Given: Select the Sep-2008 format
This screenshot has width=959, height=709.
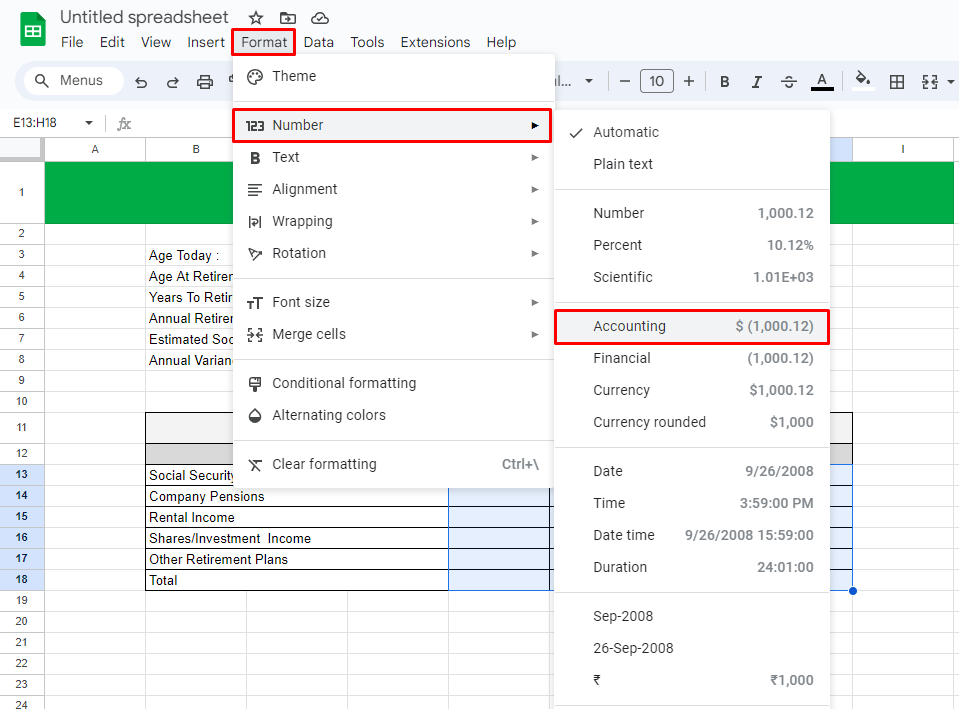Looking at the screenshot, I should pos(692,616).
